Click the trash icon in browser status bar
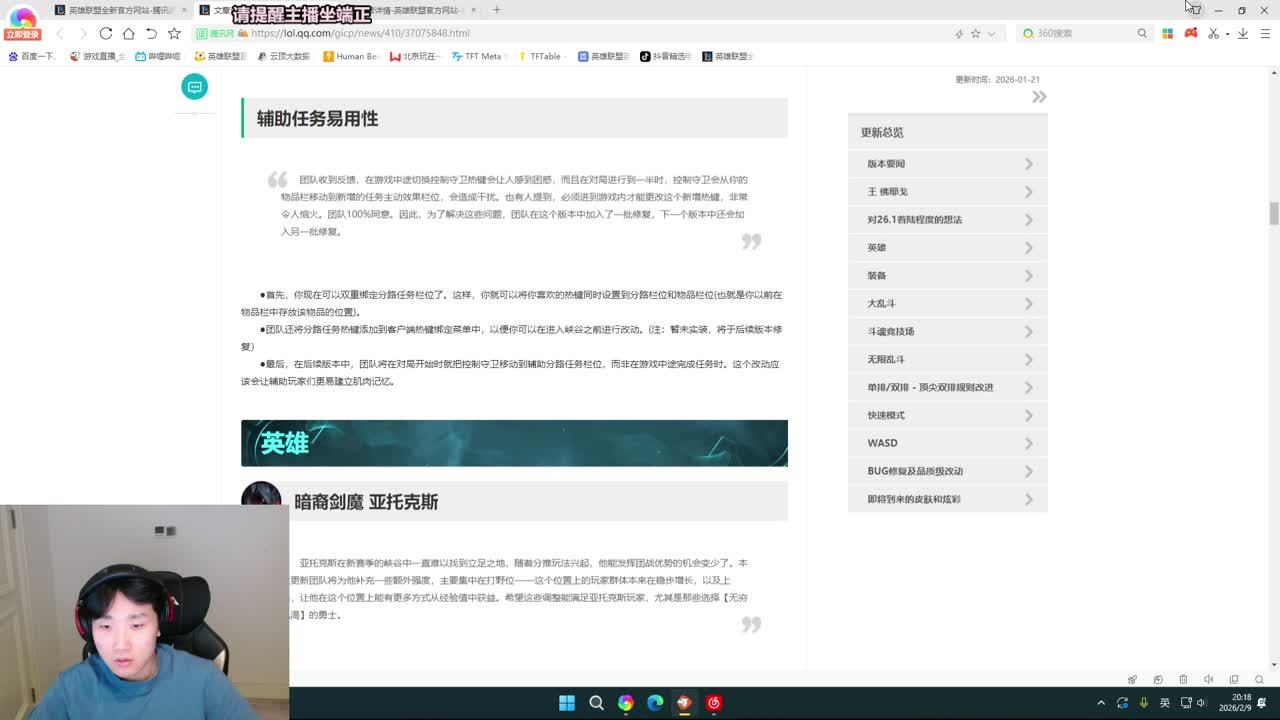This screenshot has height=720, width=1280. point(1183,680)
